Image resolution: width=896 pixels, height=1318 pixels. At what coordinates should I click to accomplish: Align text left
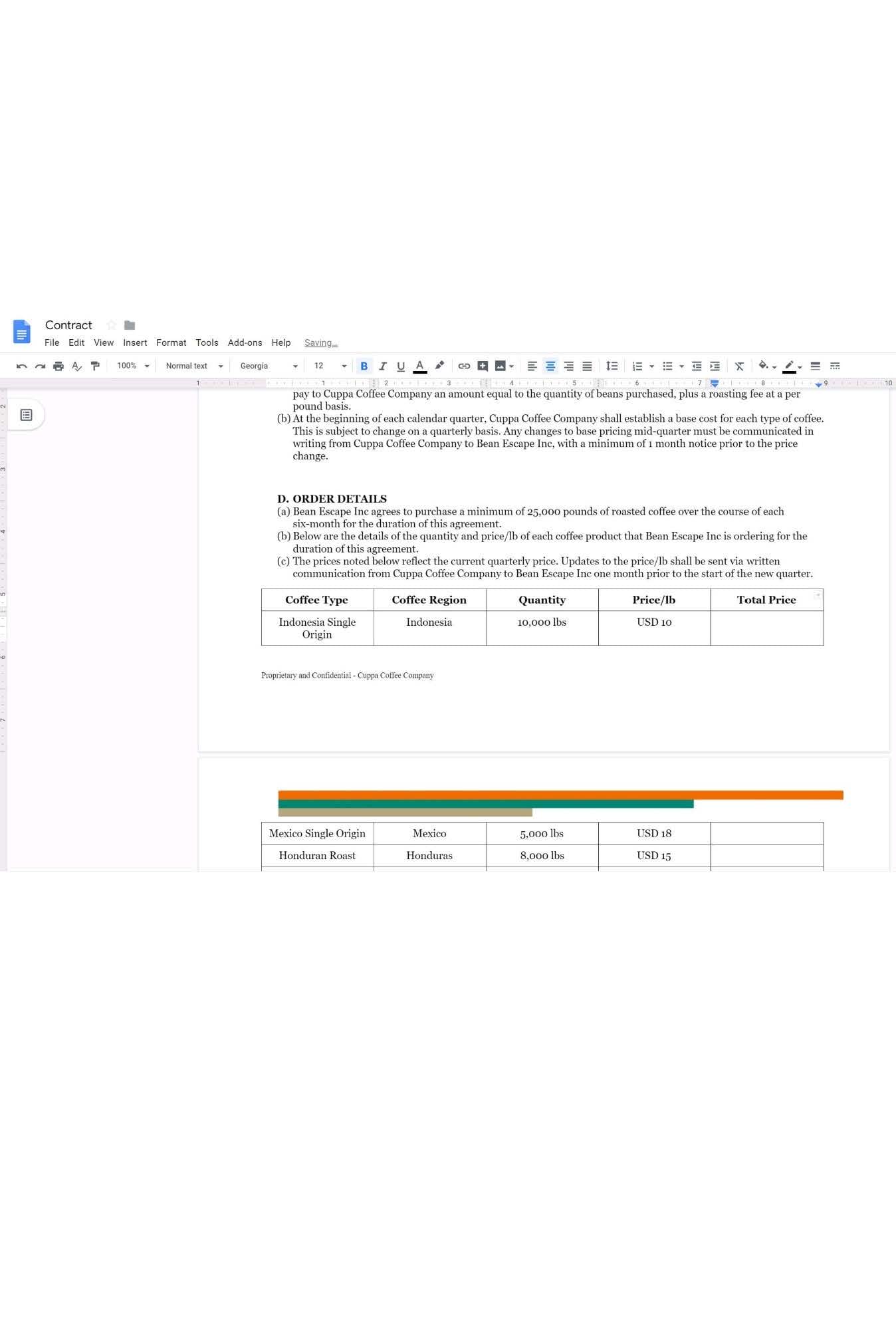pyautogui.click(x=532, y=366)
